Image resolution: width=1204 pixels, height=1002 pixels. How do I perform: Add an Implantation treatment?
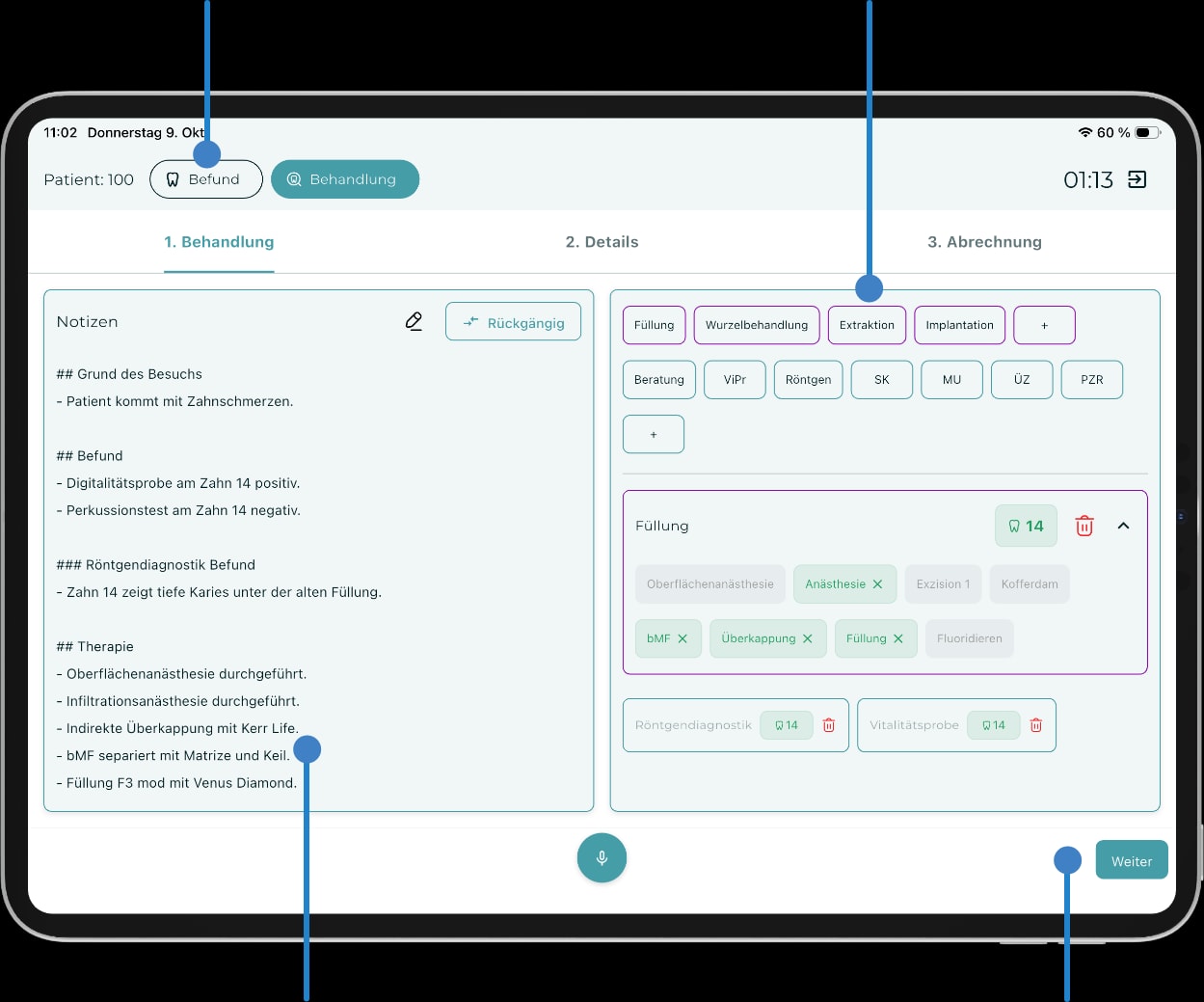[x=959, y=325]
